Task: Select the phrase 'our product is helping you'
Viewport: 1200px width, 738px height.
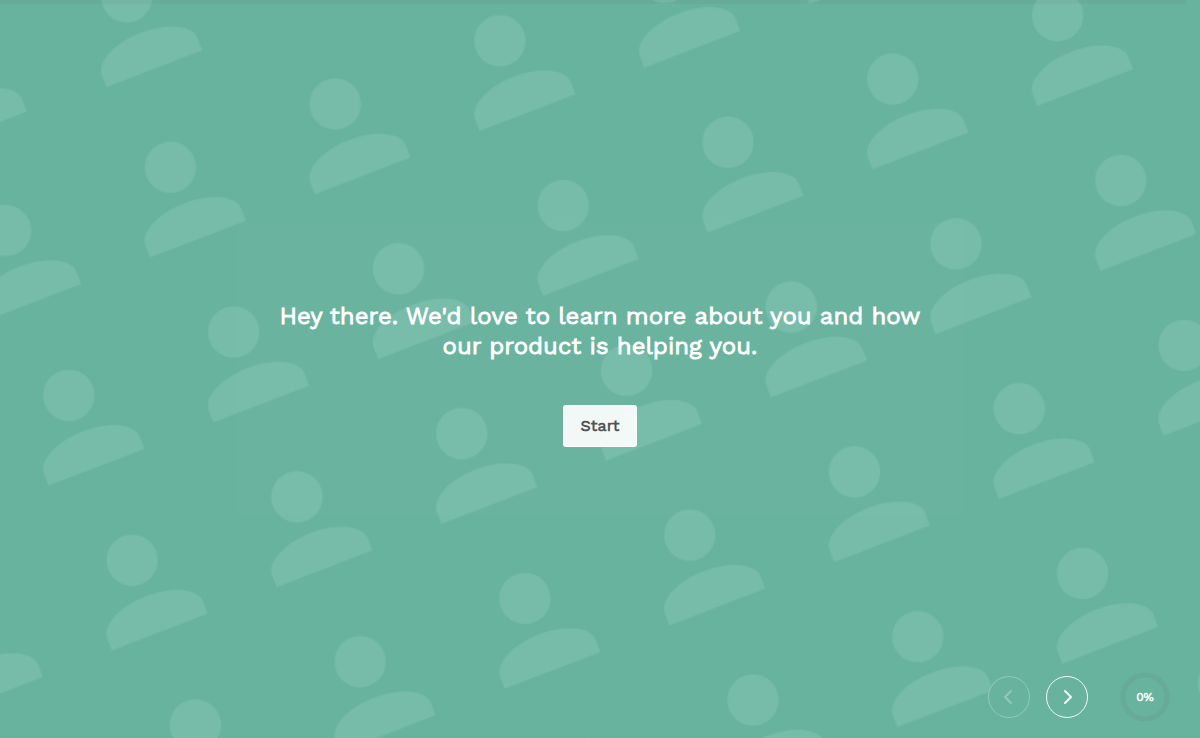Action: tap(601, 347)
